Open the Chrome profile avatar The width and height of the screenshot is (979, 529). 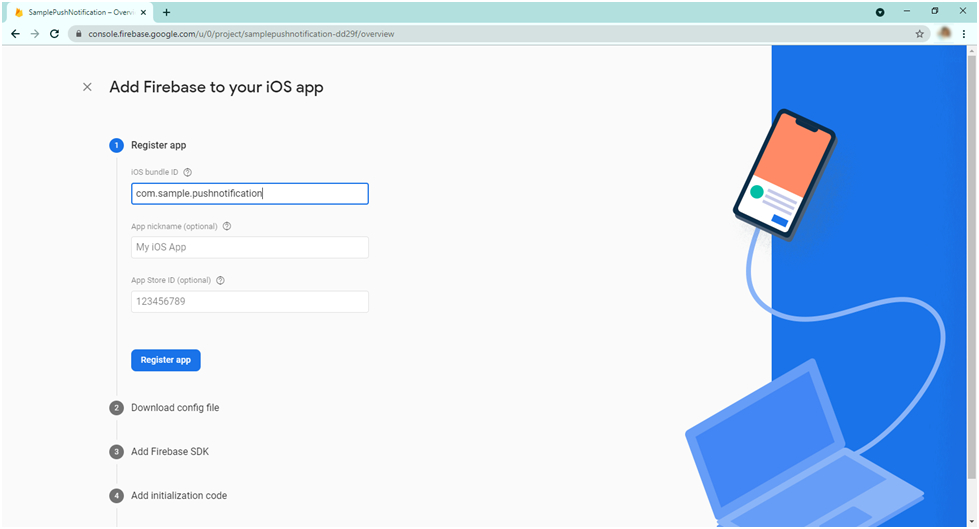(945, 33)
